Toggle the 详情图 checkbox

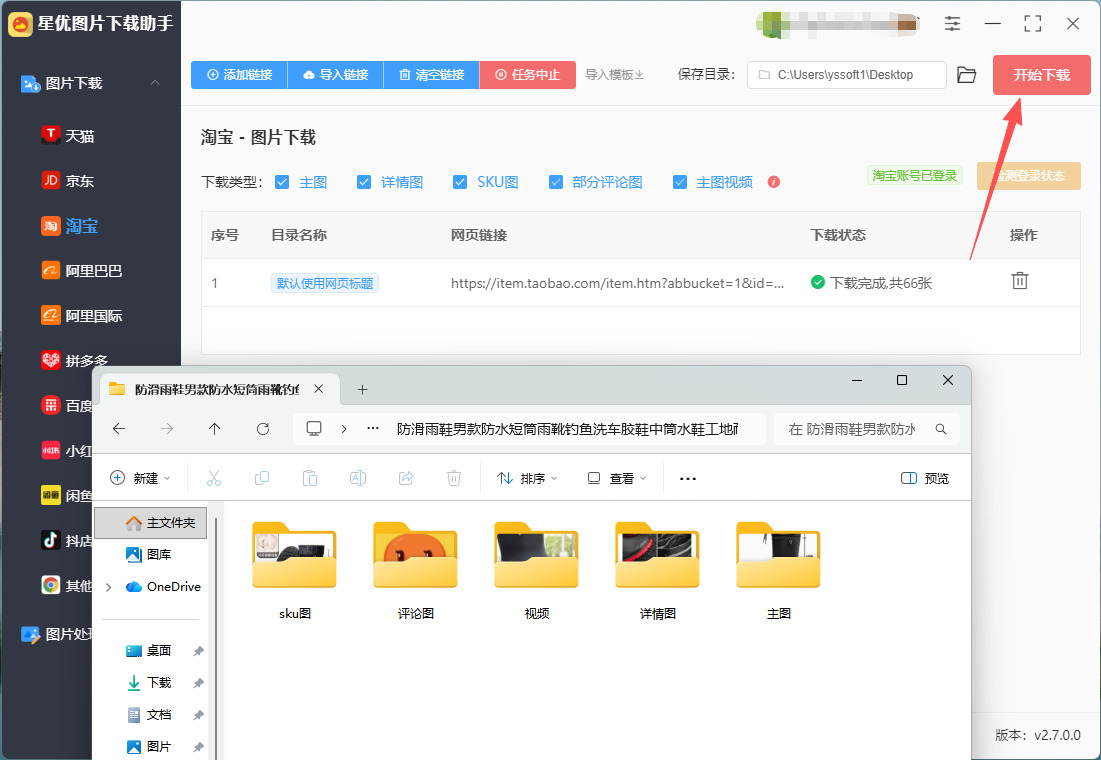[364, 182]
